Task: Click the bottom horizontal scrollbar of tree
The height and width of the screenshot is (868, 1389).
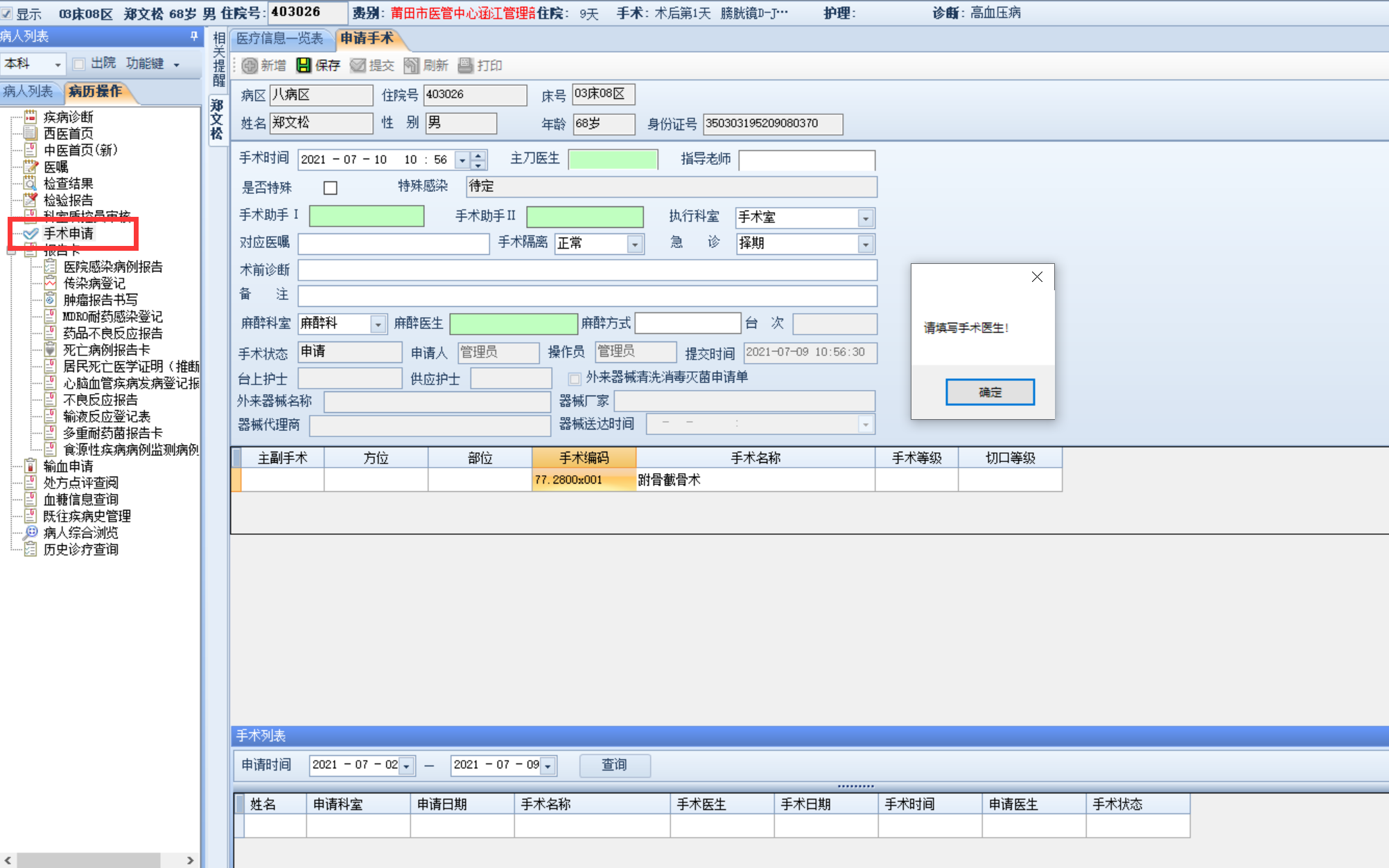Action: tap(90, 860)
